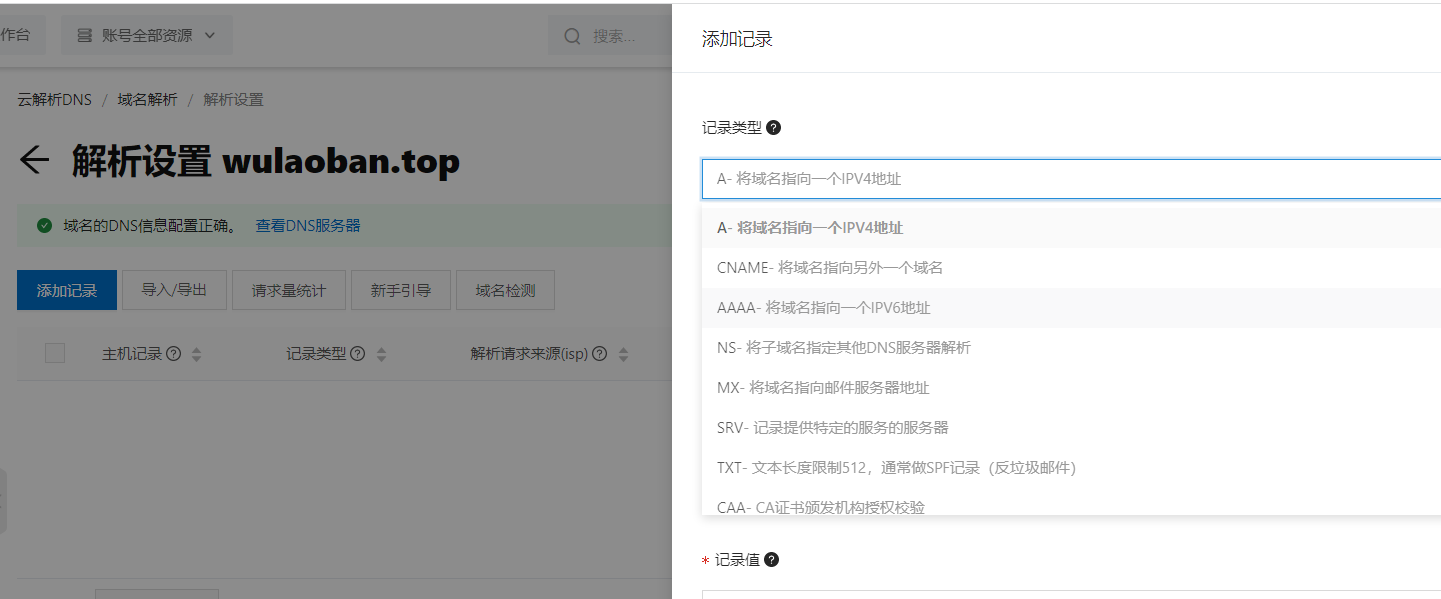Click help icon next to 记录类型 label

click(x=773, y=128)
